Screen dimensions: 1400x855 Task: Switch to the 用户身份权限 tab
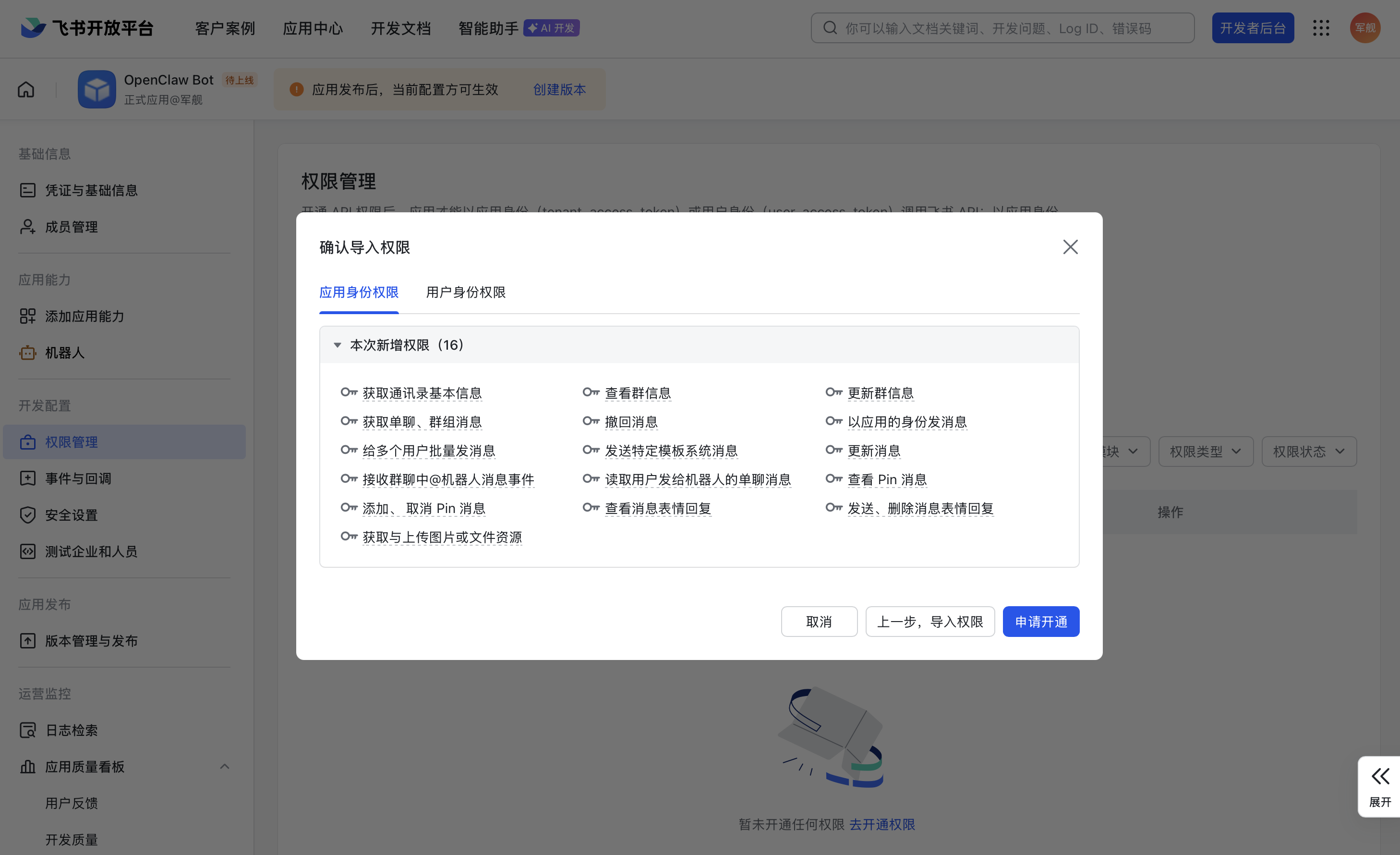465,292
